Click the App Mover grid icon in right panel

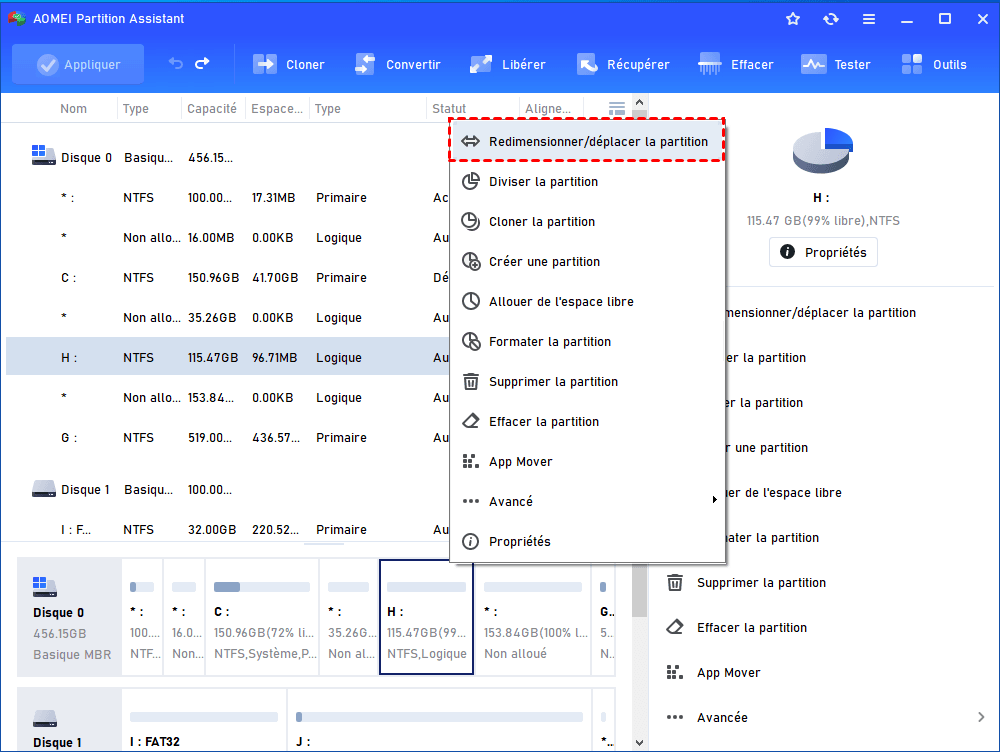pos(675,673)
